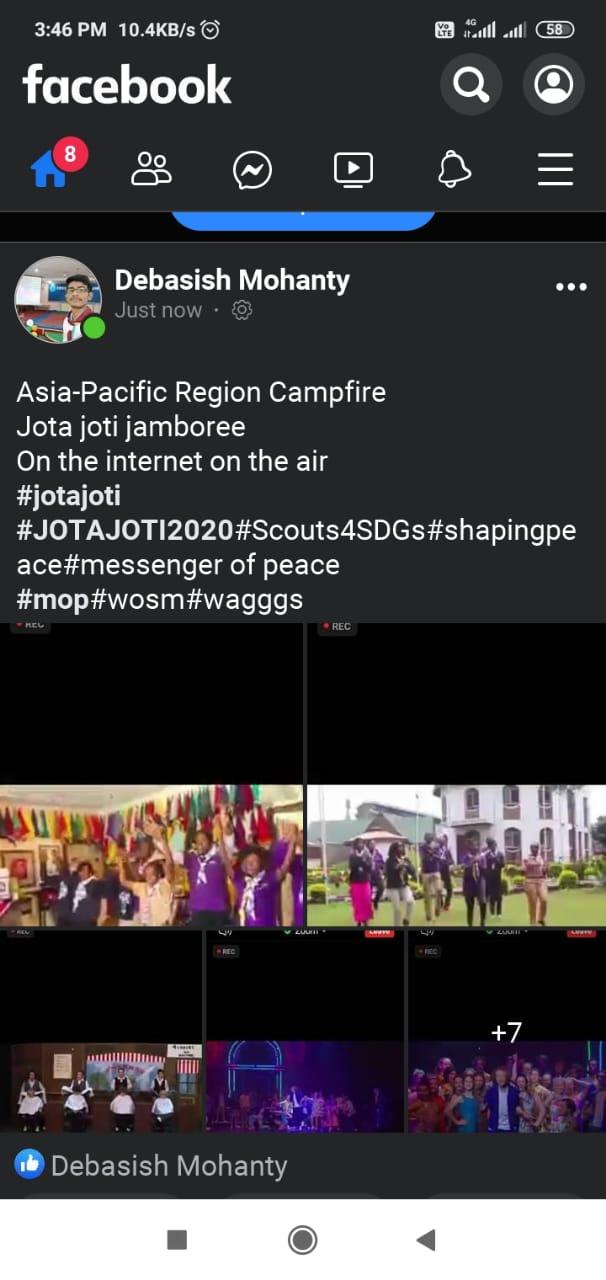View +7 more photos thumbnail
Image resolution: width=606 pixels, height=1280 pixels.
click(x=506, y=1032)
